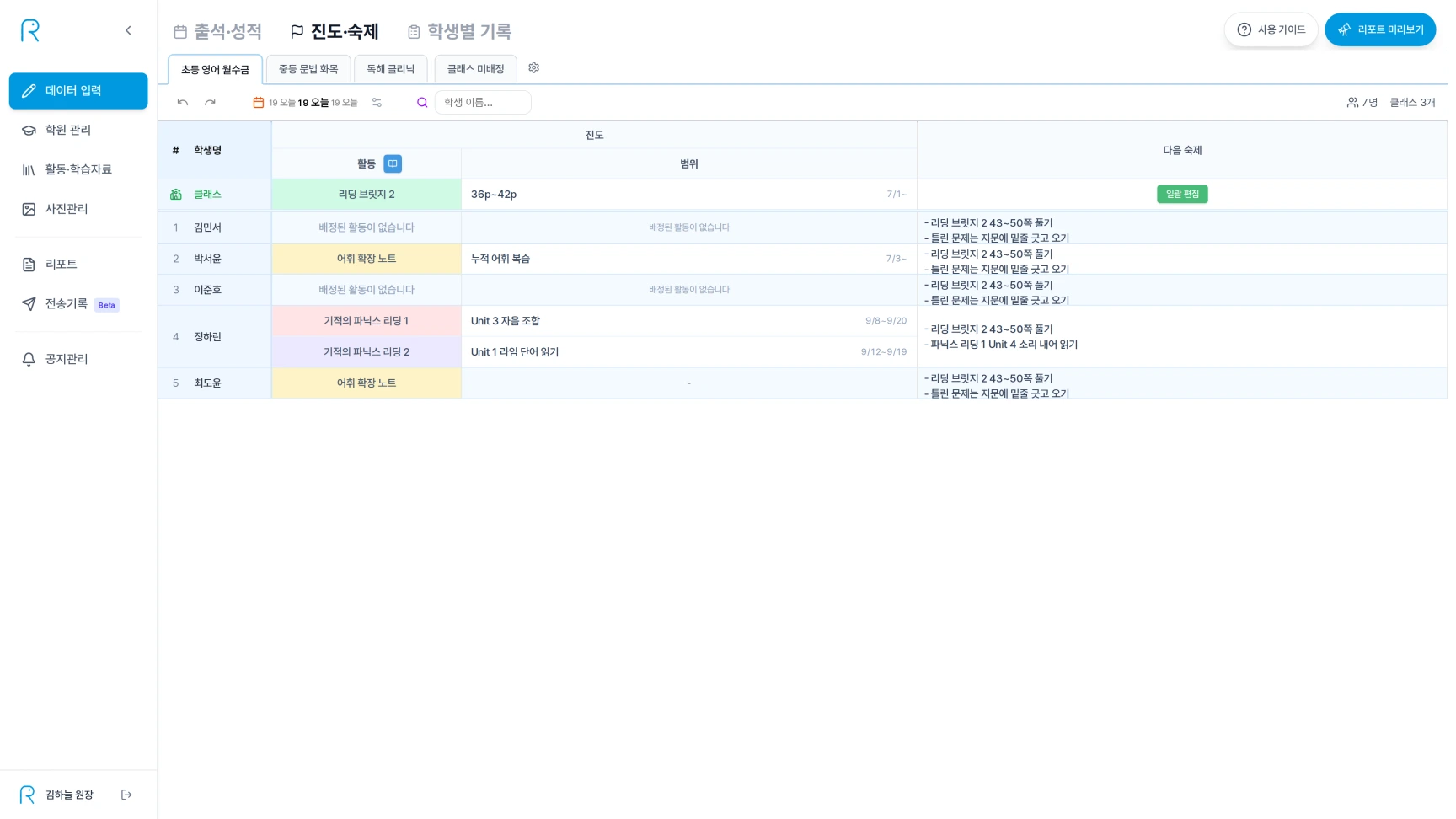Select 박서윤's 어휘 확장 노트 cell
Viewport: 1456px width, 819px height.
pos(367,259)
